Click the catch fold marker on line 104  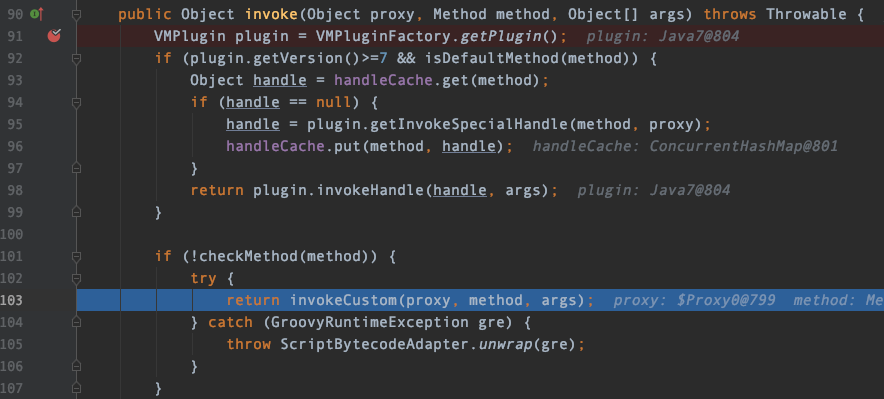point(77,322)
